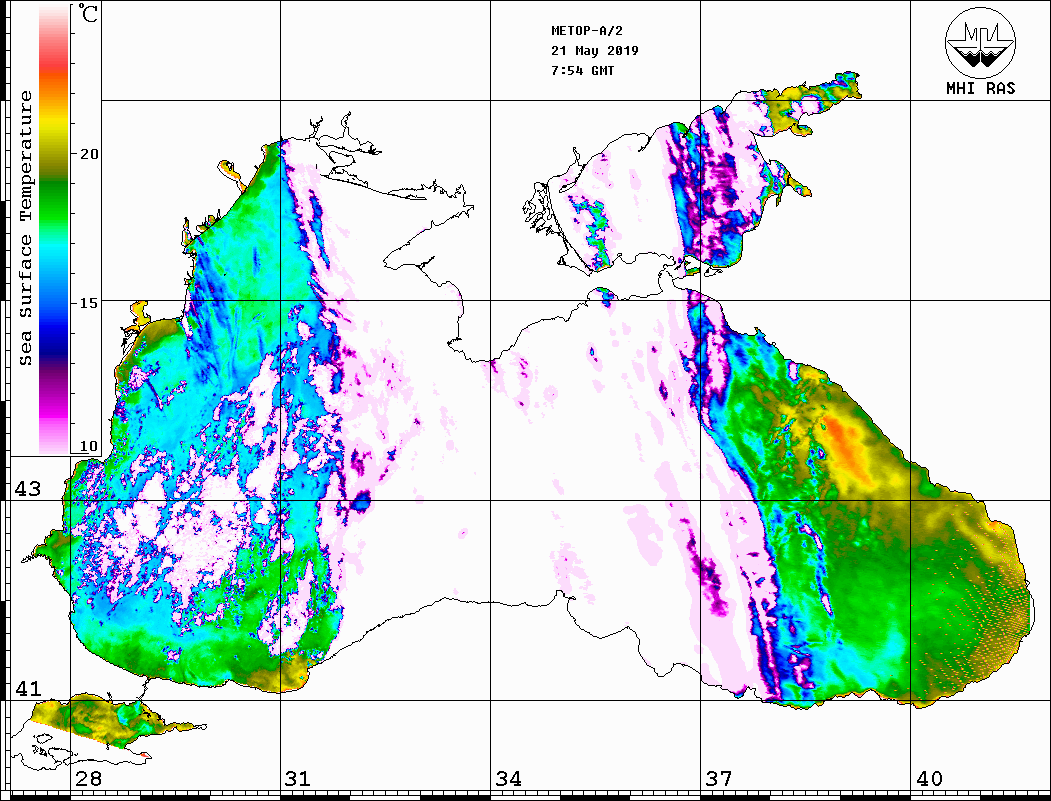Click the latitude label '41'
Screen dimensions: 1051x801
[28, 688]
